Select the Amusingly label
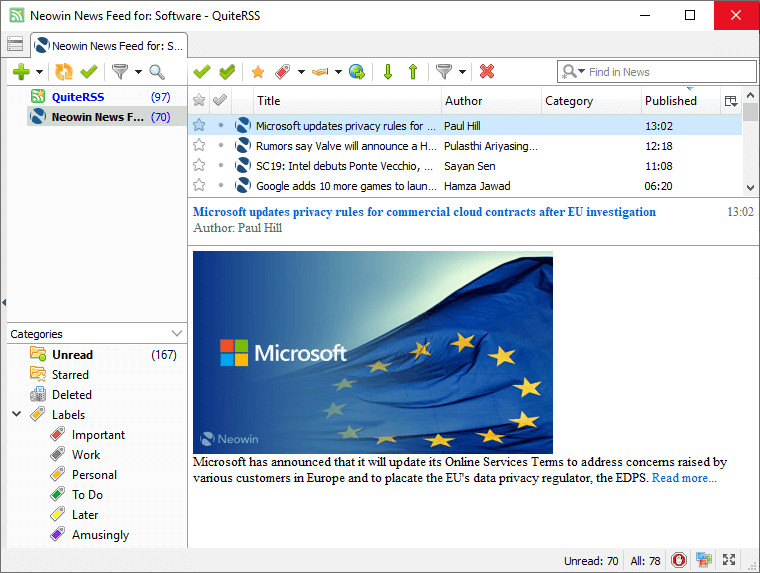 [x=100, y=535]
